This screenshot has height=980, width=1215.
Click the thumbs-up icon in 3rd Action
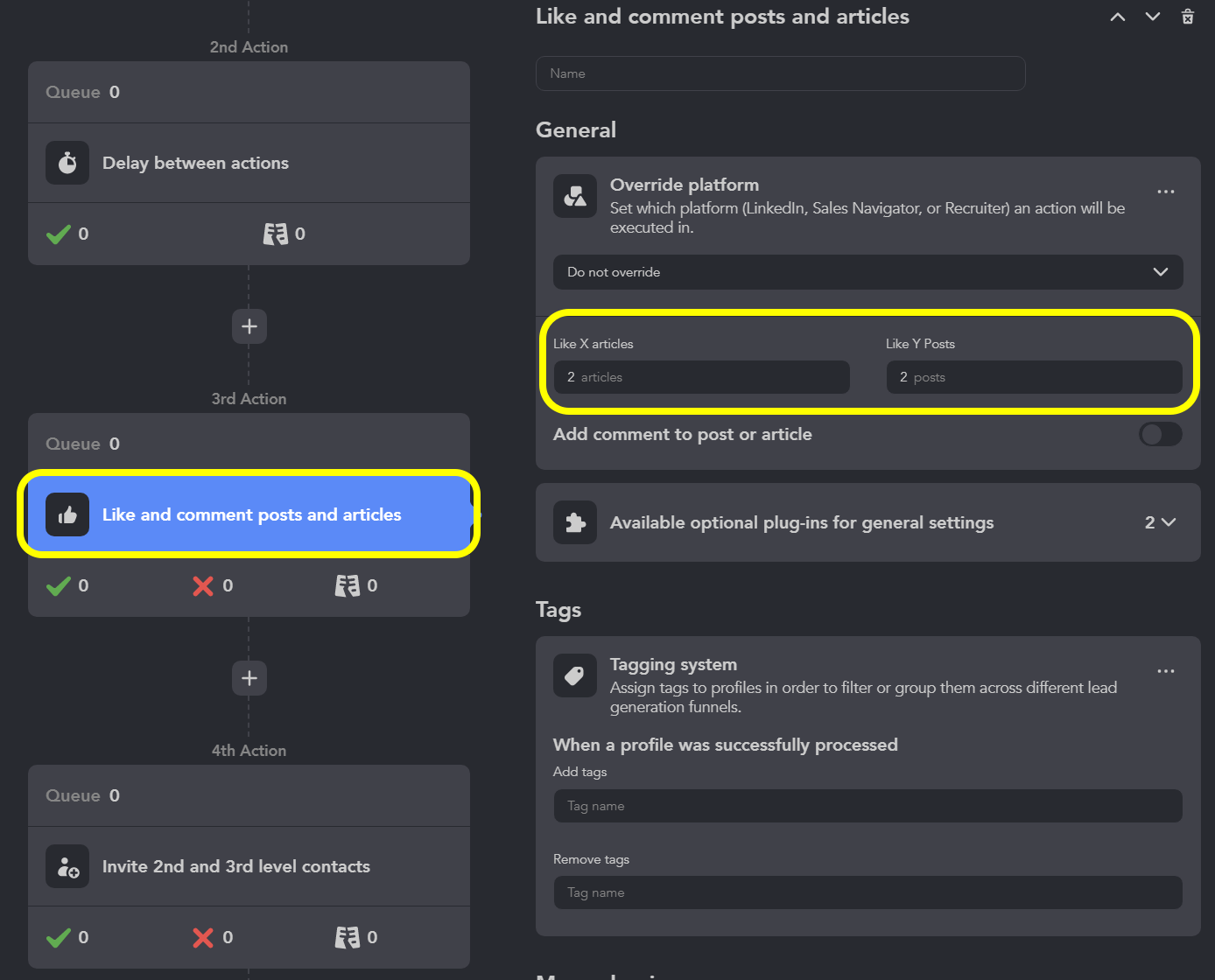point(67,514)
